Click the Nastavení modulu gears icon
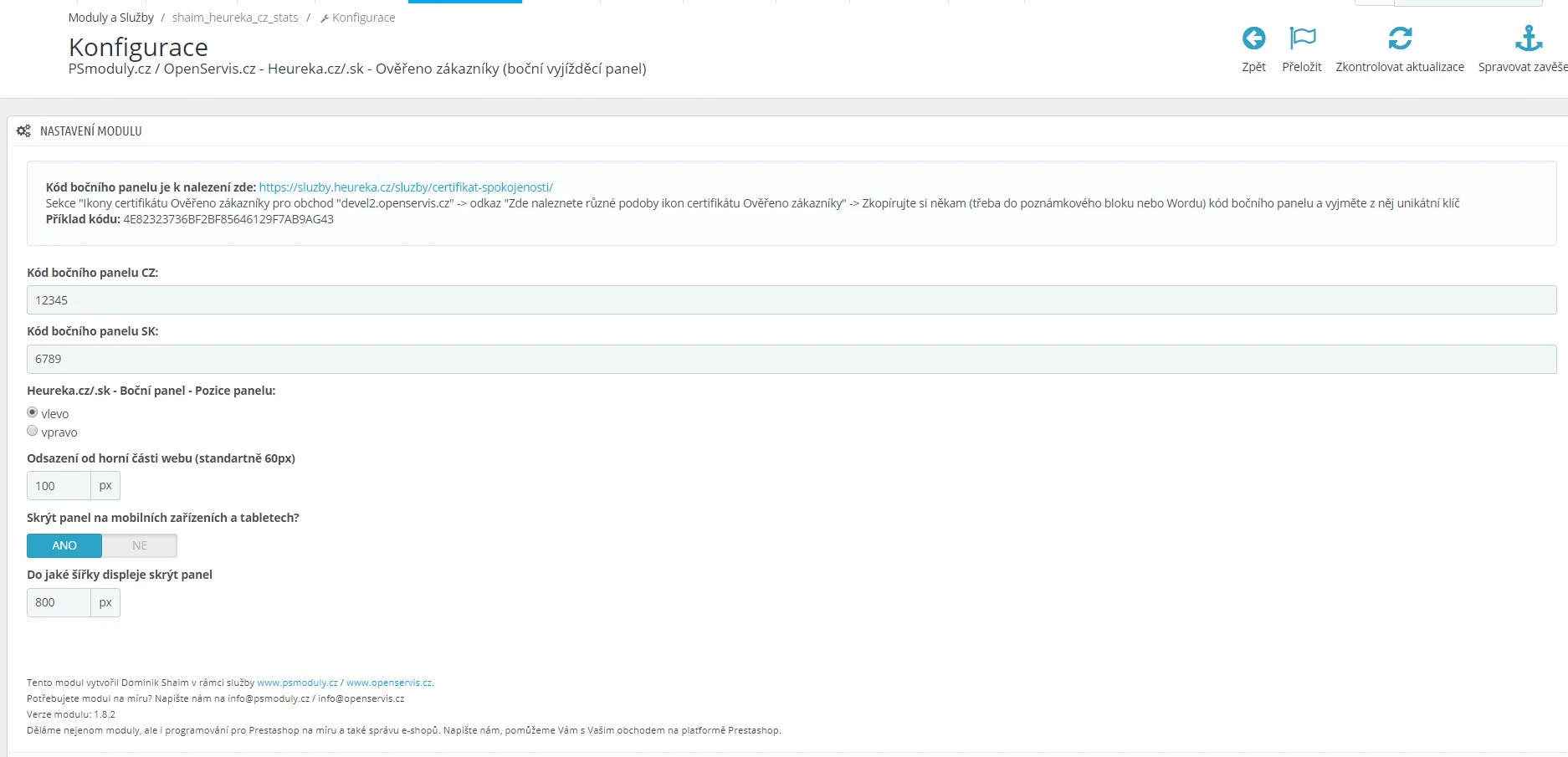Viewport: 1568px width, 757px height. 23,131
